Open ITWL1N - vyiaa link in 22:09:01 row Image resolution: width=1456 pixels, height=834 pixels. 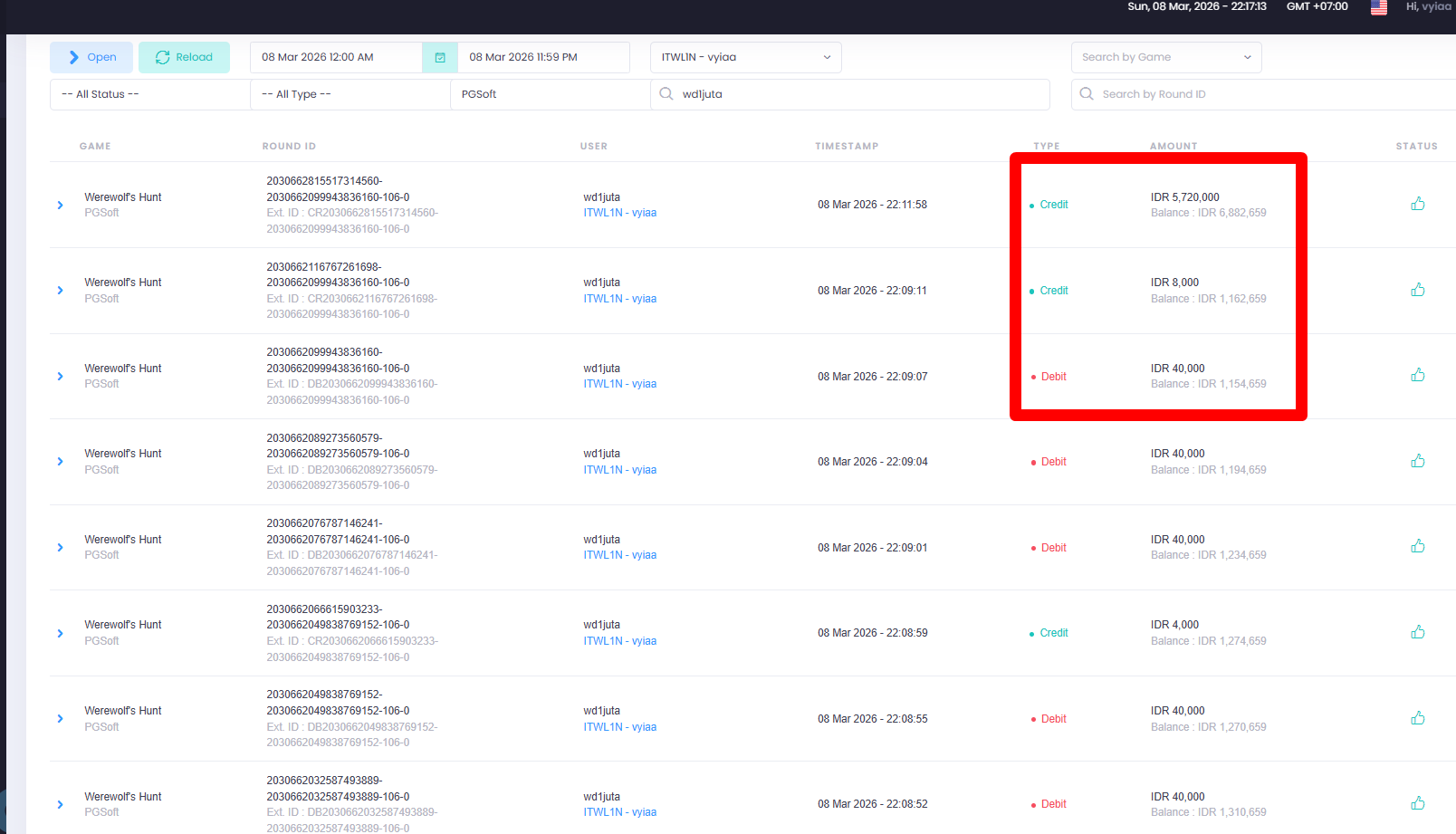[620, 555]
